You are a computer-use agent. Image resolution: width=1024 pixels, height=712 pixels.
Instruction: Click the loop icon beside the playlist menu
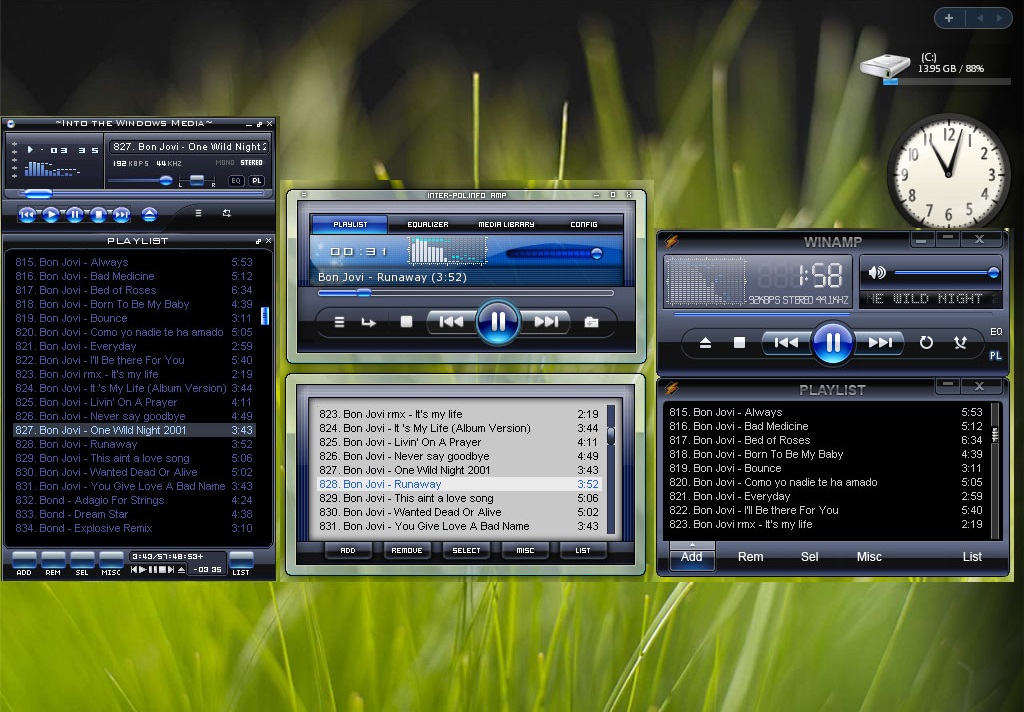[x=368, y=322]
